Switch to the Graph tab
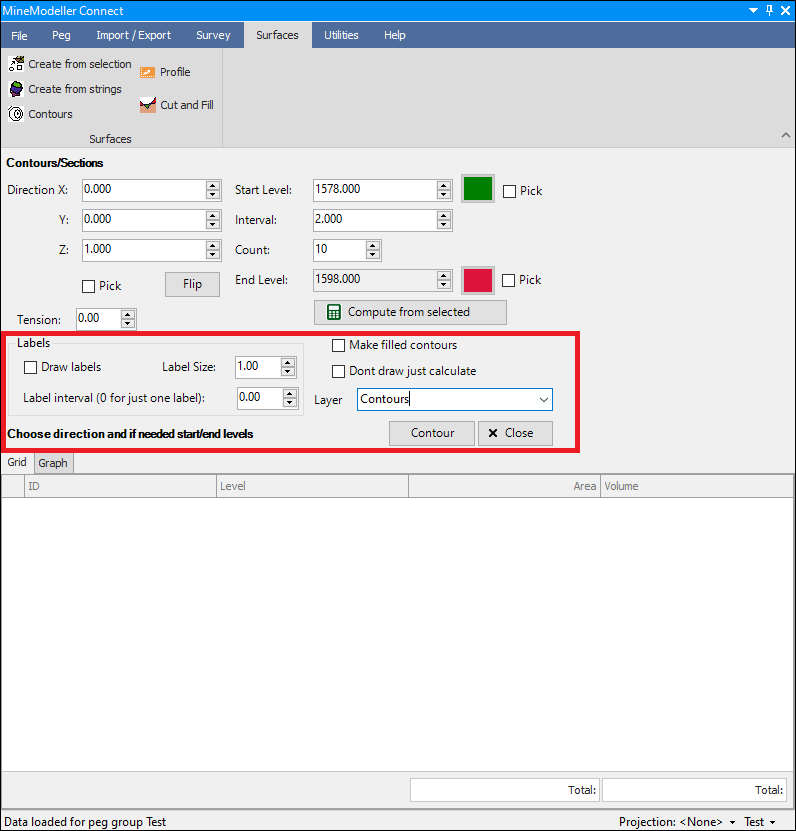 [53, 463]
